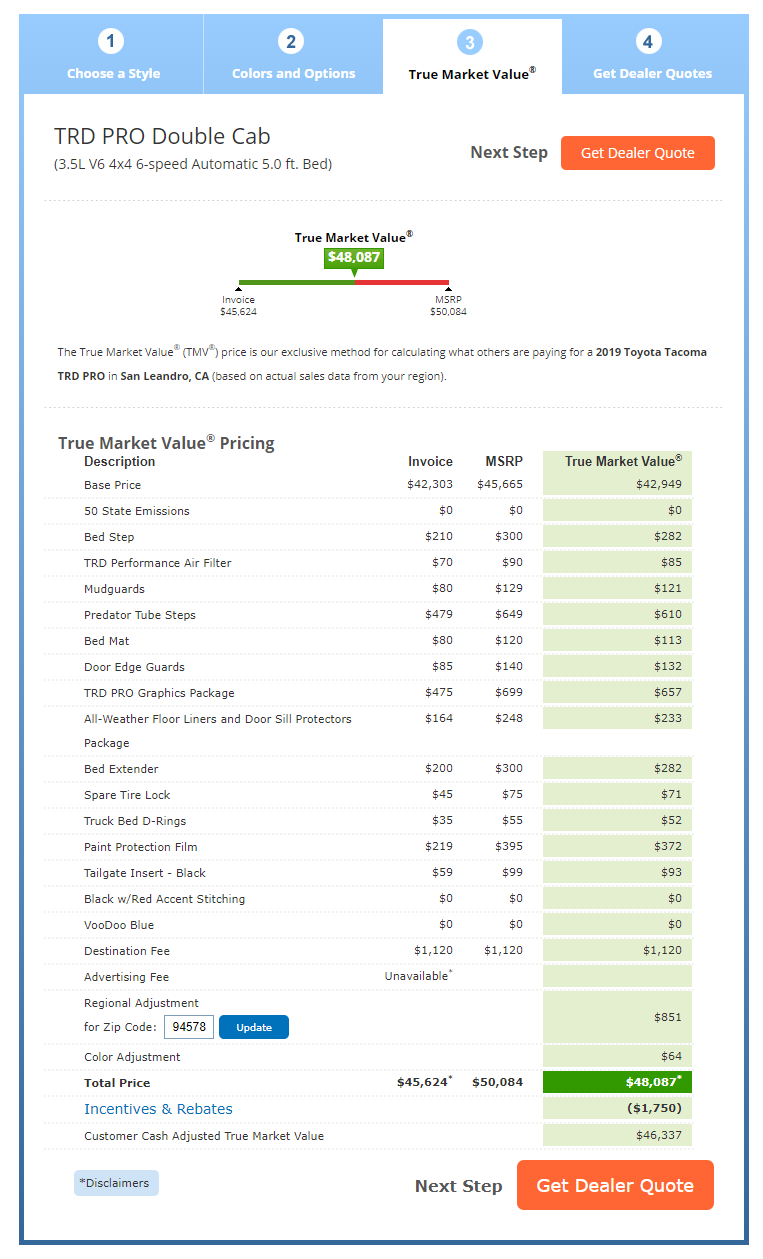Click the $479 Predator Tube Steps invoice

pyautogui.click(x=439, y=615)
